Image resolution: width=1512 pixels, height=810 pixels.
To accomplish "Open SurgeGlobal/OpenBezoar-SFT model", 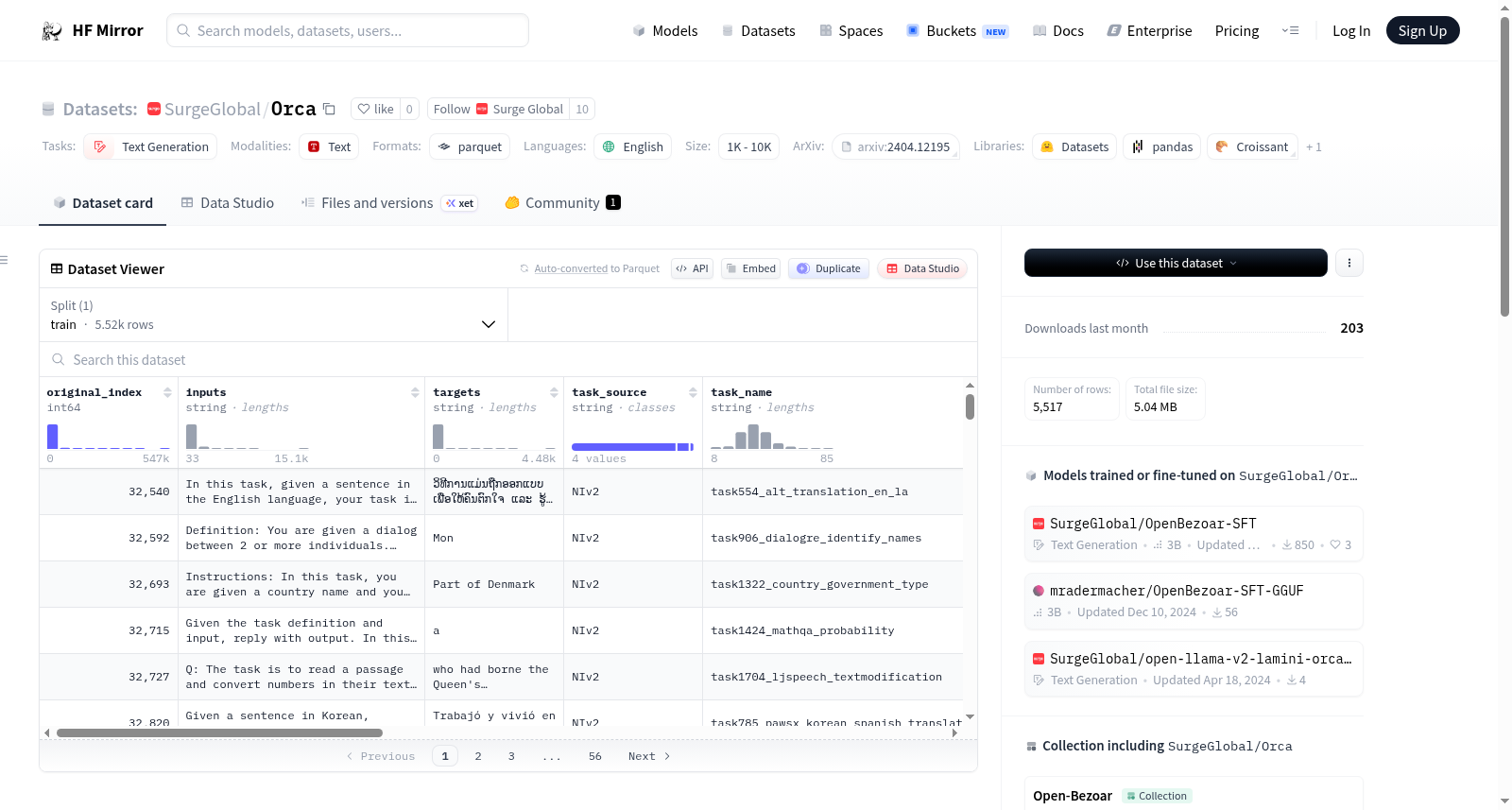I will [x=1194, y=534].
